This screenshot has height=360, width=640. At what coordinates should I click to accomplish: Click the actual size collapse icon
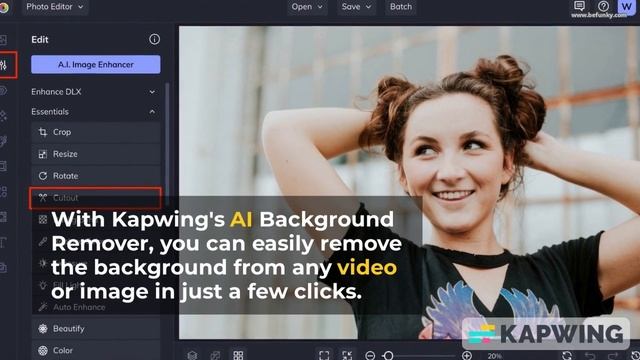(347, 355)
